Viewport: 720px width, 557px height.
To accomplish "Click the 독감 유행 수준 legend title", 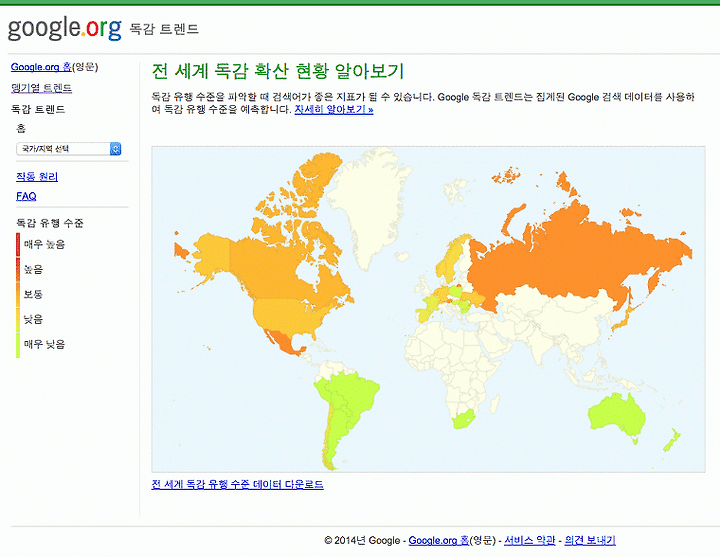I will tap(50, 223).
